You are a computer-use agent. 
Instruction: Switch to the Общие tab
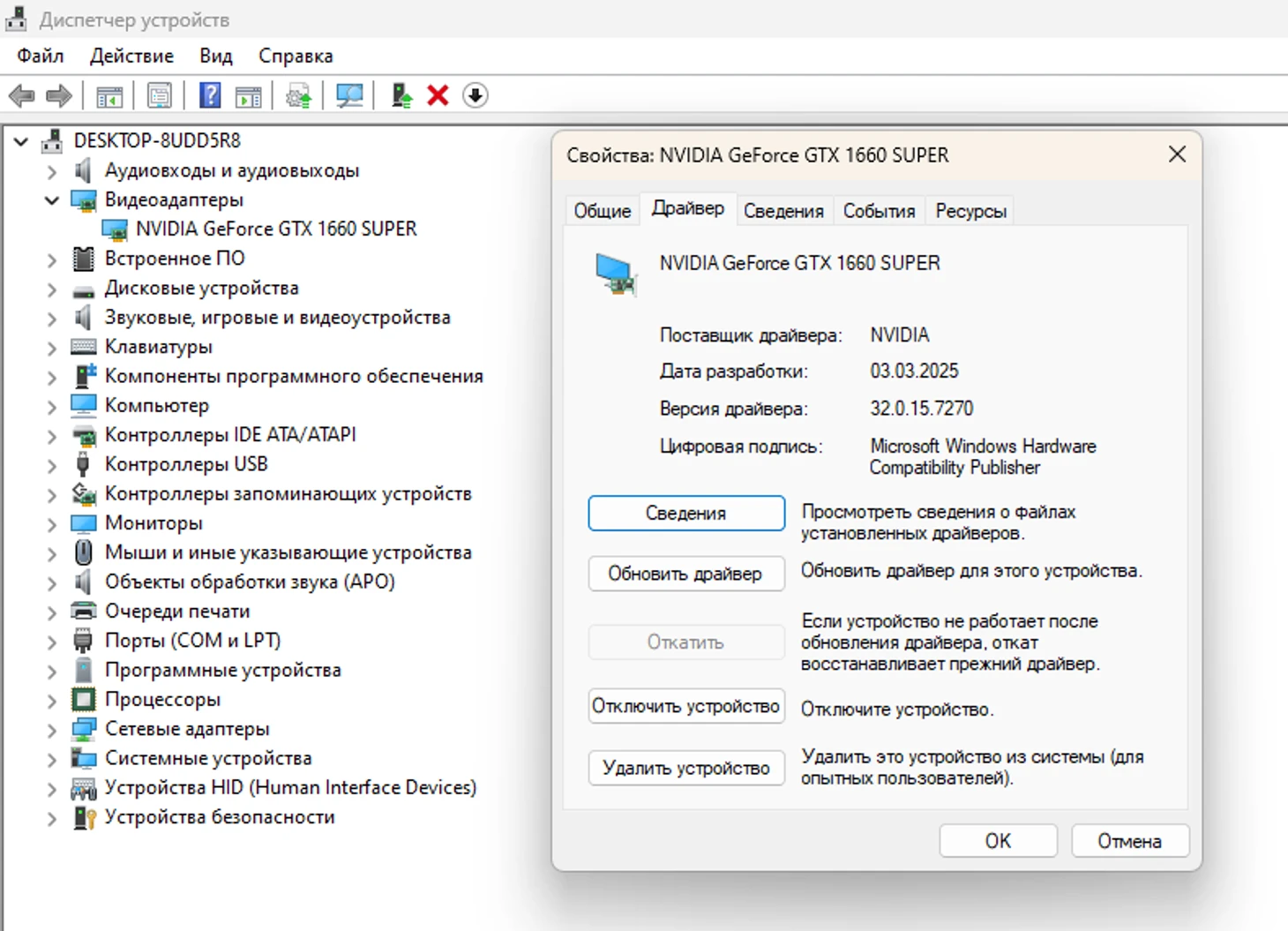603,211
